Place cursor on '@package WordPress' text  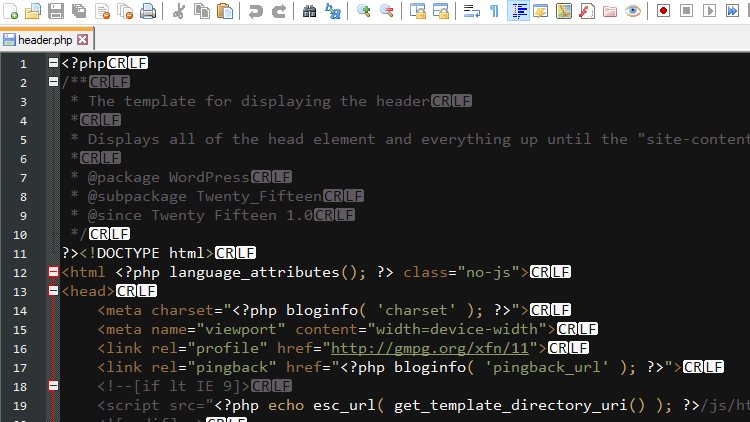click(x=168, y=178)
